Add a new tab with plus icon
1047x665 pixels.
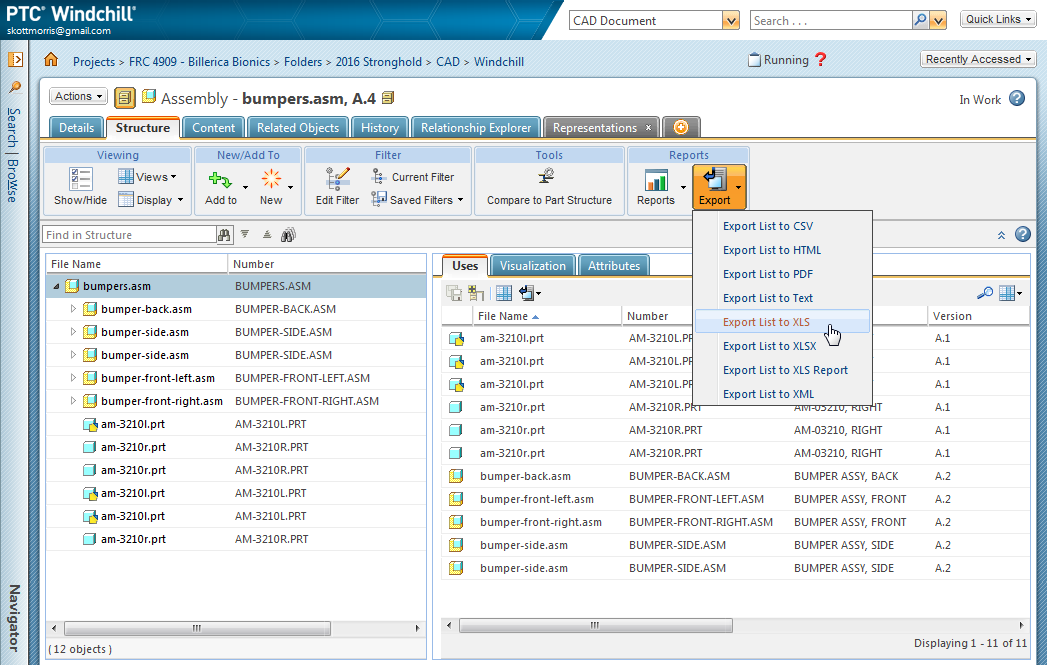coord(681,127)
